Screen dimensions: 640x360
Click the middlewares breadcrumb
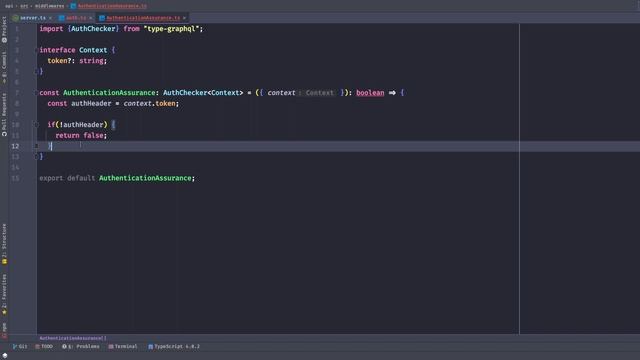[x=49, y=6]
